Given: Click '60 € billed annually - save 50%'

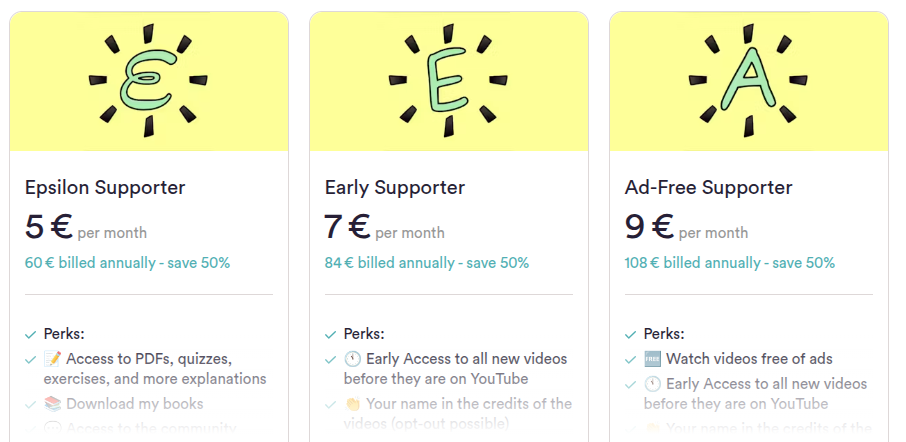Looking at the screenshot, I should [x=127, y=263].
